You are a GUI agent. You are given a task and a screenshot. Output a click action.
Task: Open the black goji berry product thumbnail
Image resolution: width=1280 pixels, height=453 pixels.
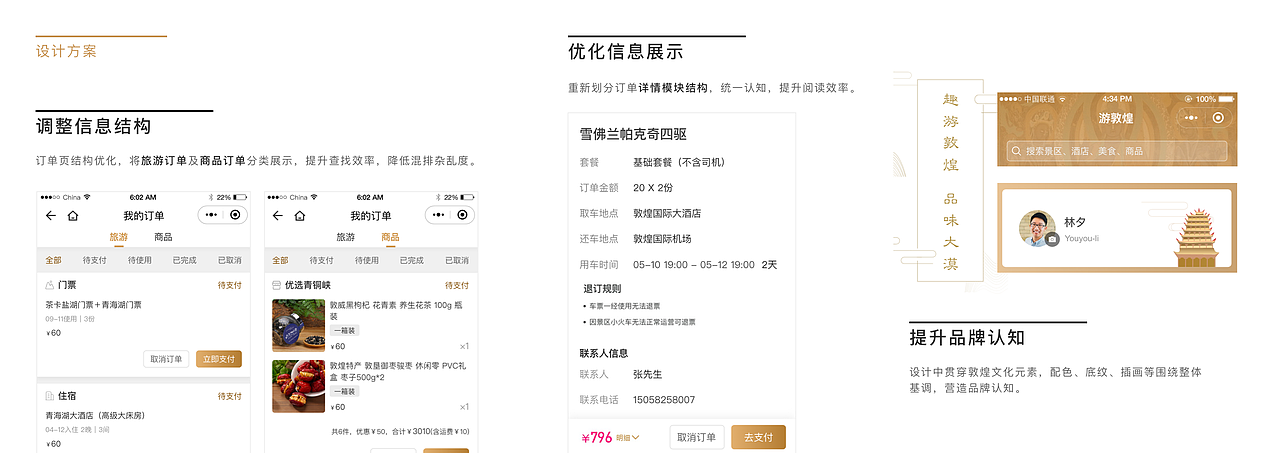[298, 325]
